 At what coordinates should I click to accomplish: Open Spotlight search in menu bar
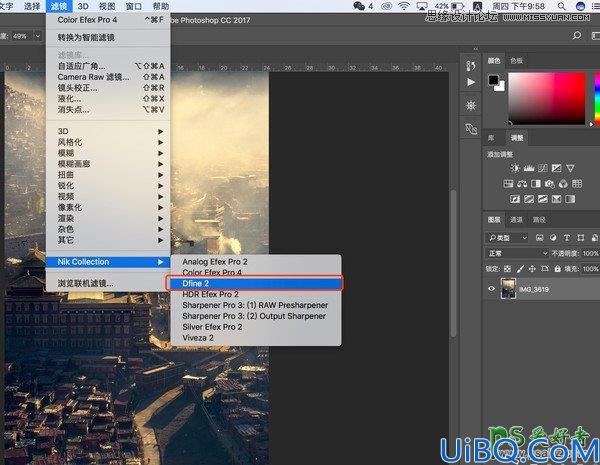561,6
